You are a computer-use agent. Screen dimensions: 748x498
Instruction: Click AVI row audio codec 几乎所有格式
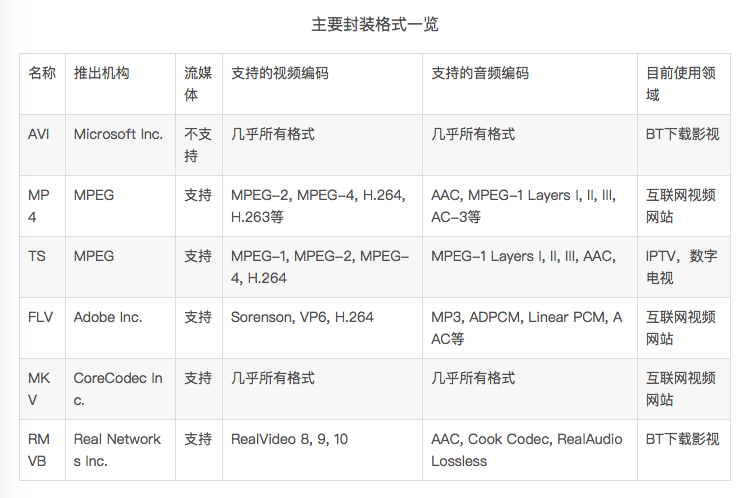coord(530,145)
